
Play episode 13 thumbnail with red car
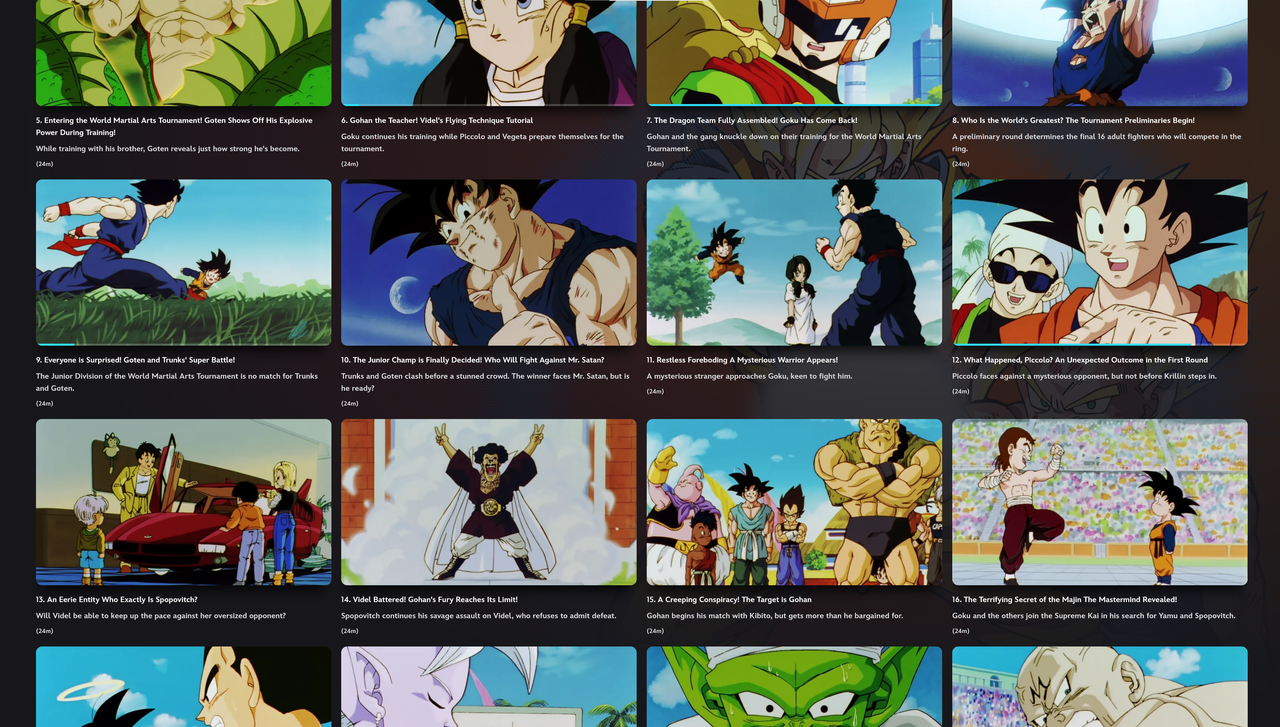[183, 502]
